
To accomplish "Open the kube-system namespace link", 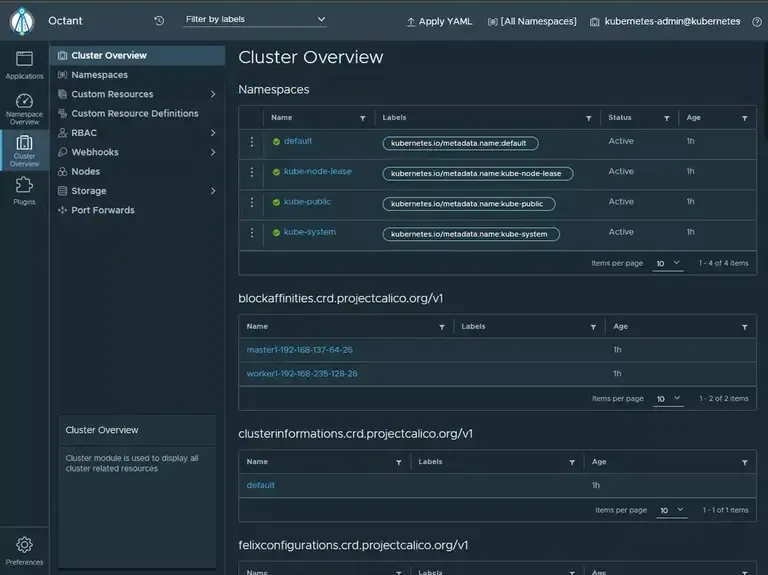I will click(310, 232).
